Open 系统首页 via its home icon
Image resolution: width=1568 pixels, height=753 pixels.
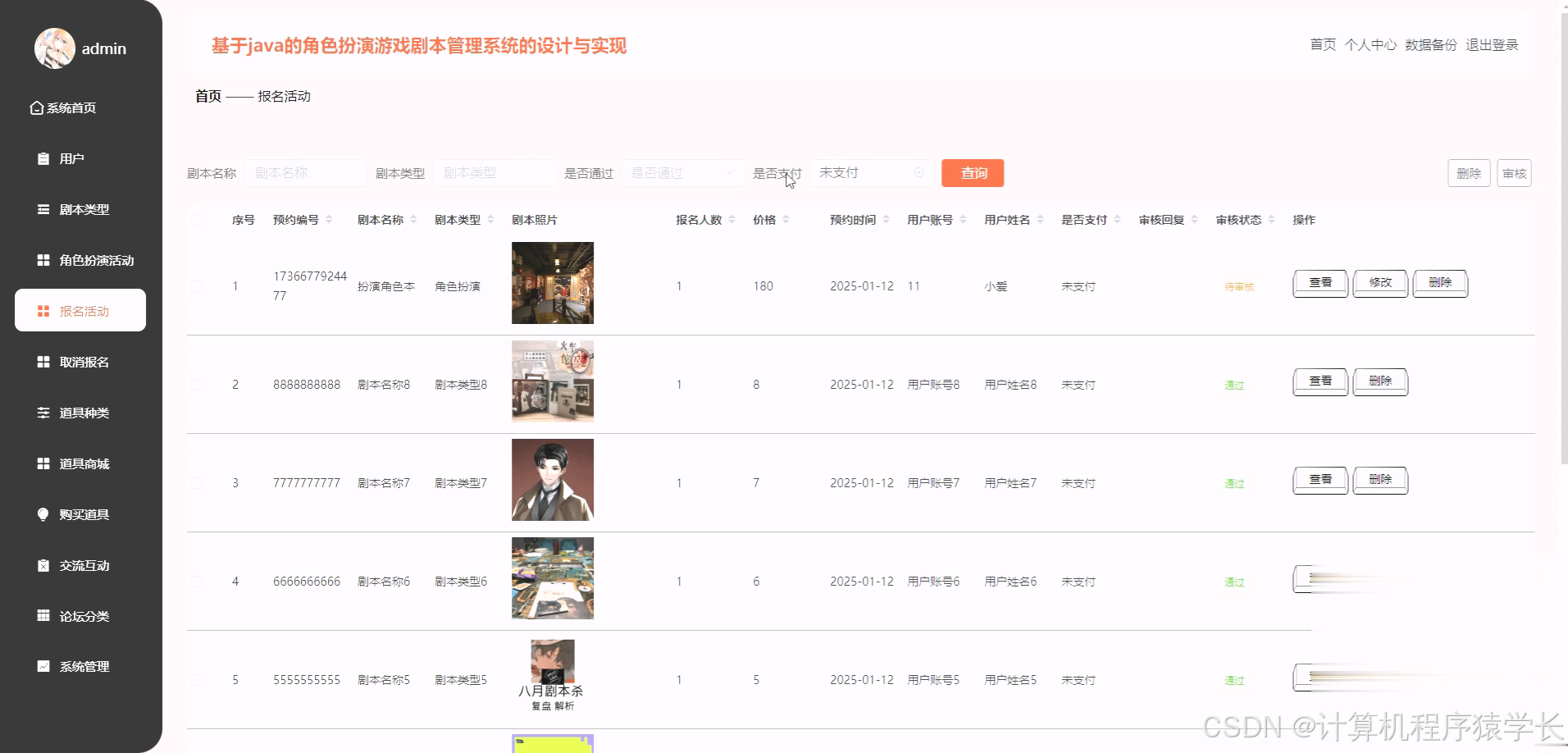pyautogui.click(x=37, y=107)
